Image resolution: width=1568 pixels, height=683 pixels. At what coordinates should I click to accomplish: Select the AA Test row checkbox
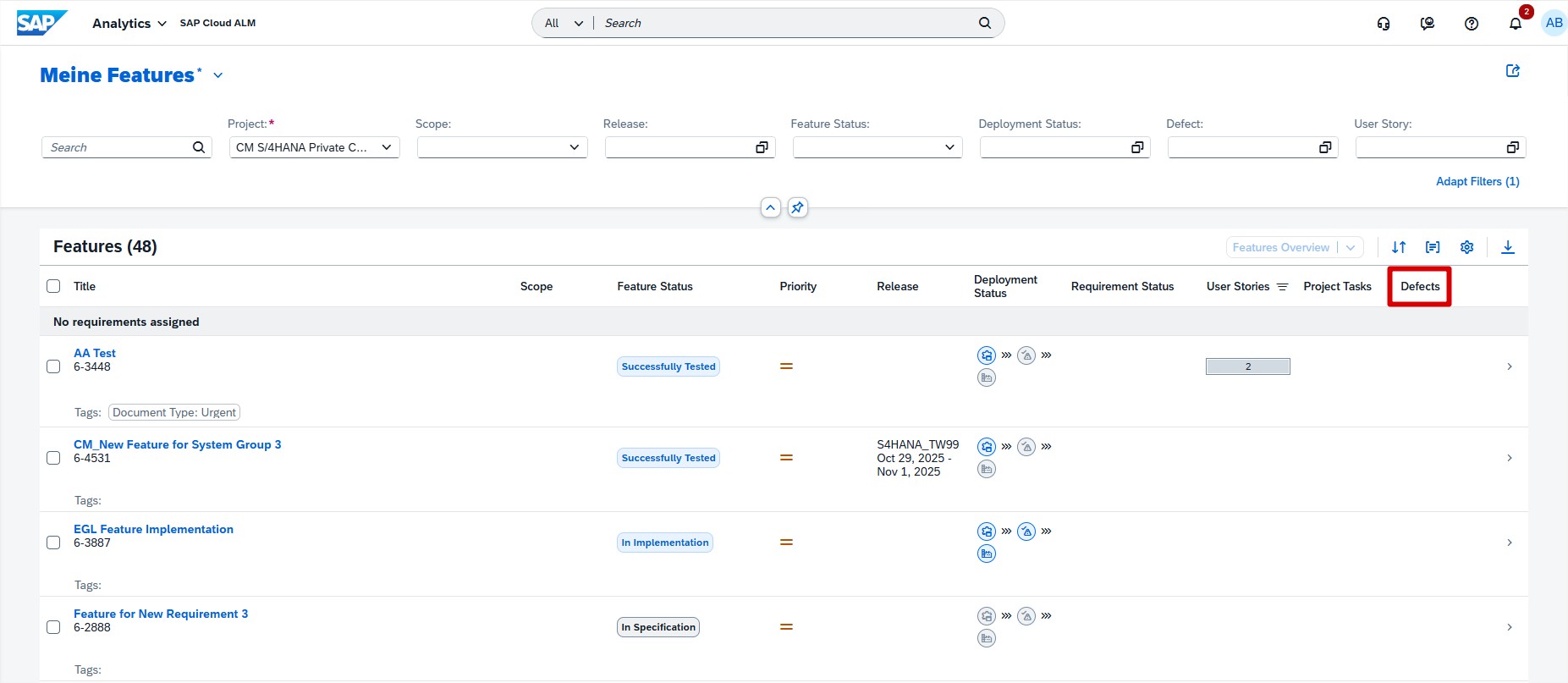pos(53,366)
